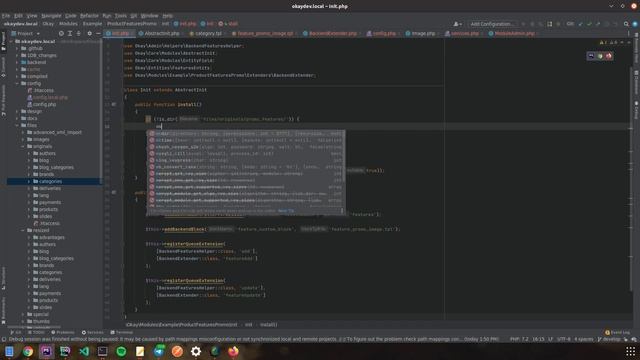The image size is (640, 360).
Task: Click the PHP 7.2 language level indicator
Action: point(519,339)
